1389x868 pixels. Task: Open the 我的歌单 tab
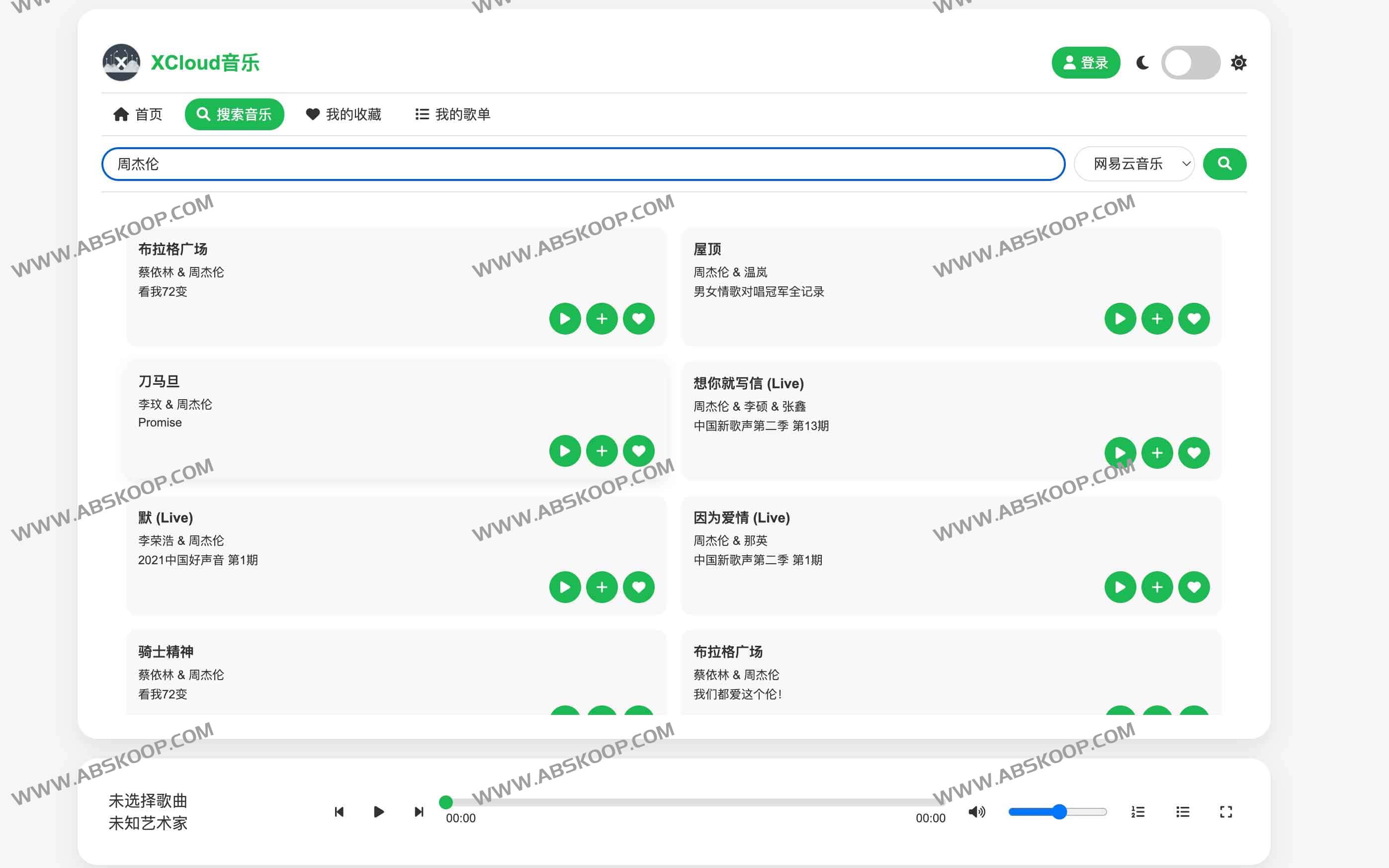[x=453, y=114]
